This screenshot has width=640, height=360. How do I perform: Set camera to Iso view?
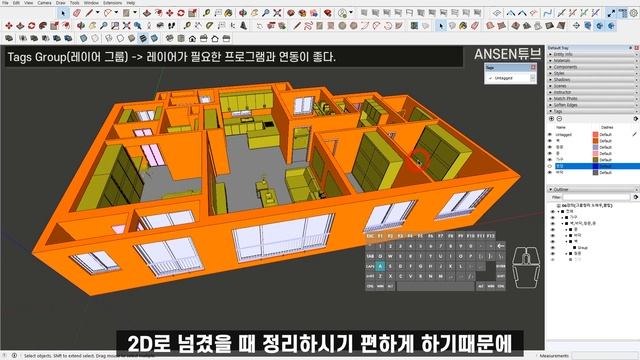pos(170,39)
